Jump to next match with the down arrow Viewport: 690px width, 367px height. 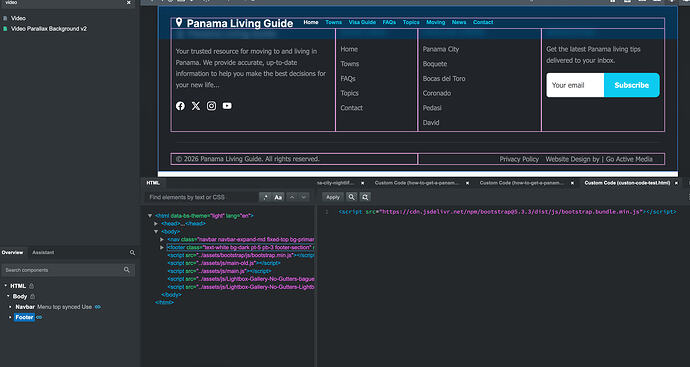304,197
